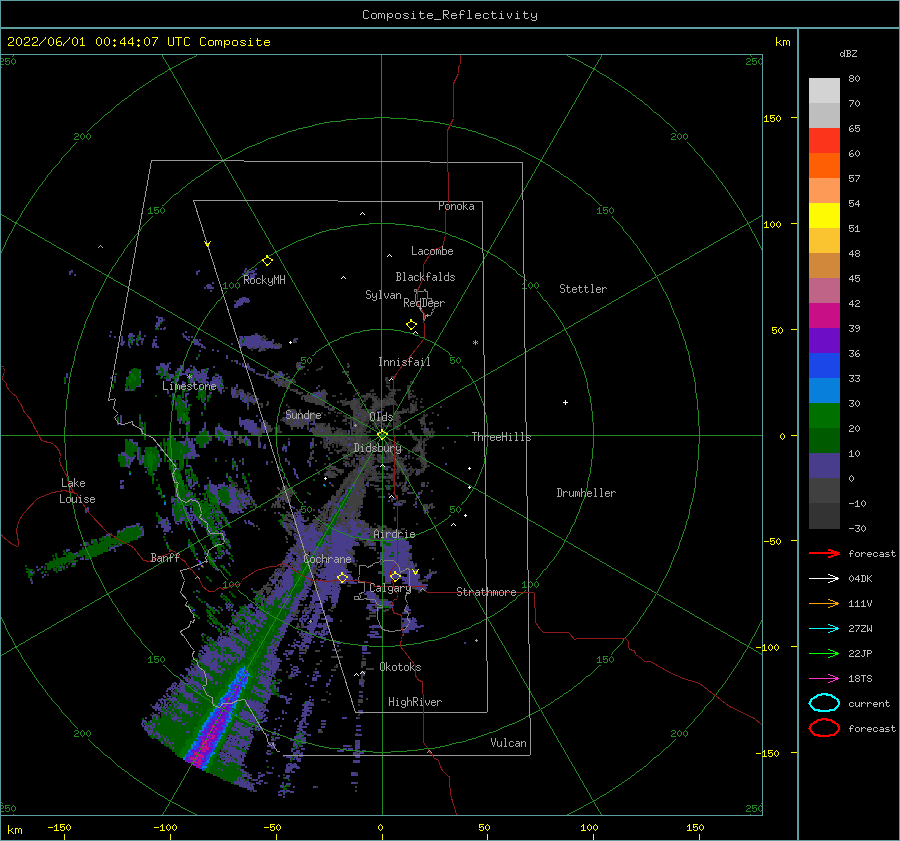This screenshot has width=900, height=841.
Task: Click the Stettler city label
Action: (x=583, y=289)
